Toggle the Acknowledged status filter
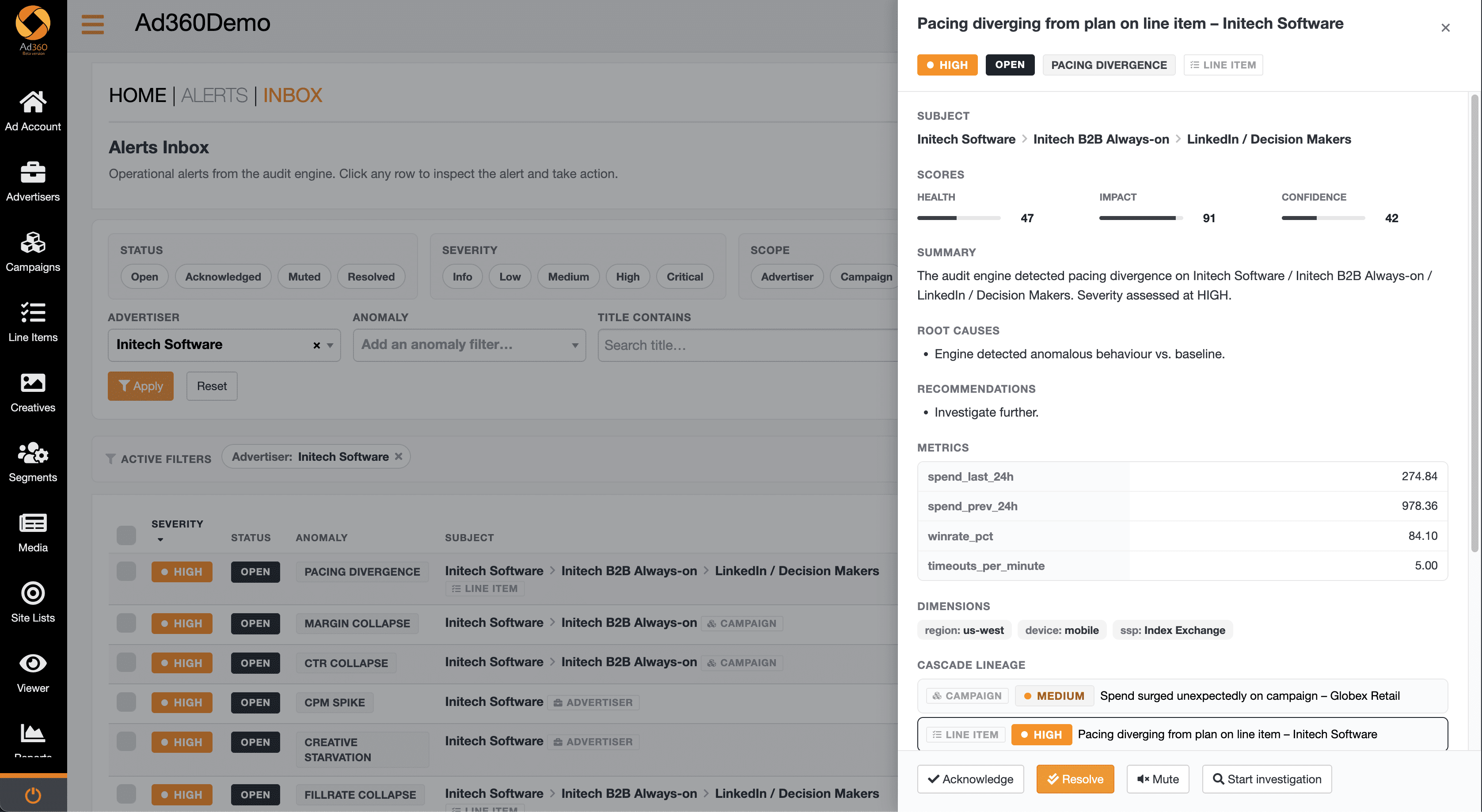This screenshot has width=1482, height=812. point(223,277)
